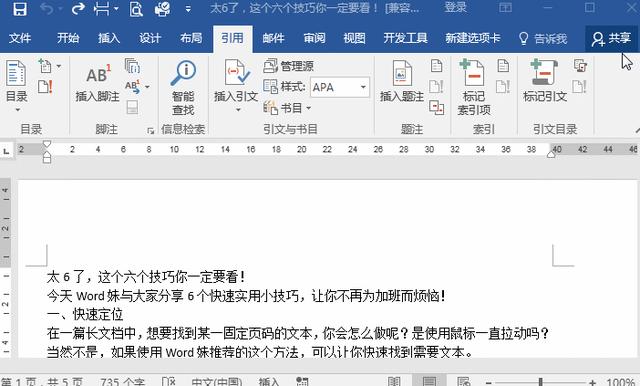This screenshot has width=640, height=386.
Task: Open the 开发工具 tab
Action: tap(405, 38)
